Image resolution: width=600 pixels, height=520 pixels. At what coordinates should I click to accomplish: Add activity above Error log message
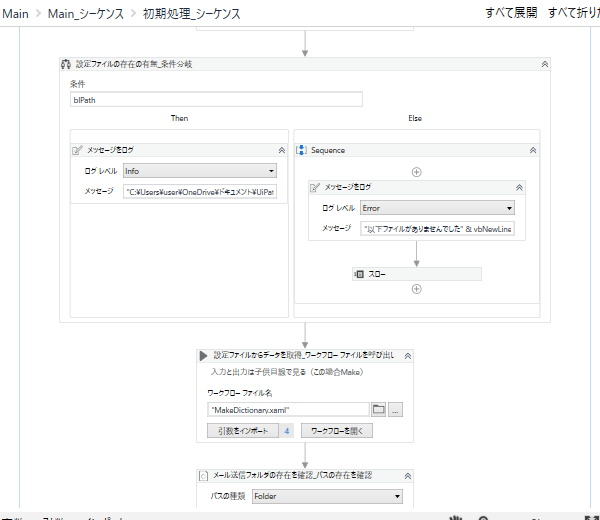tap(416, 172)
